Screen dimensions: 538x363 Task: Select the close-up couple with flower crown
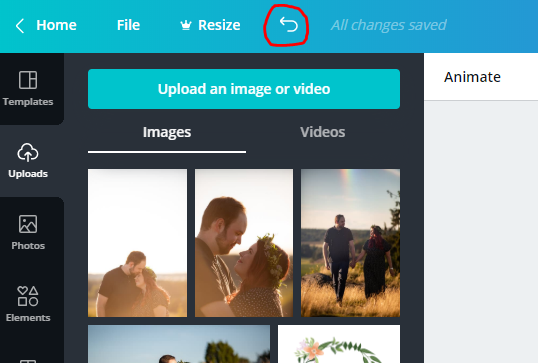click(244, 243)
